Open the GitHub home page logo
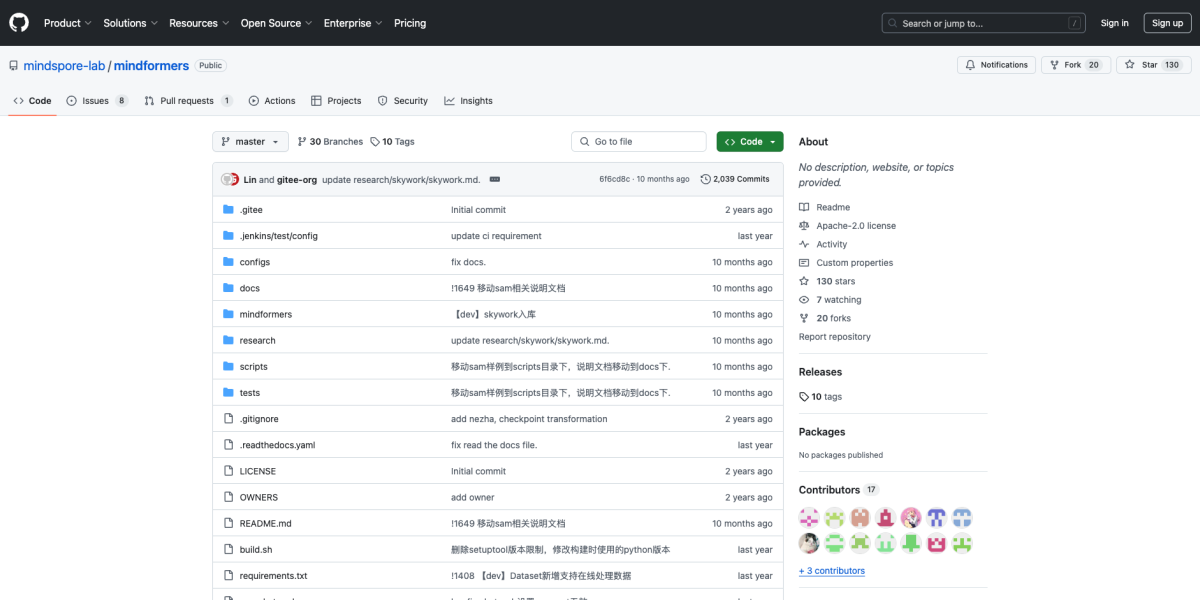Viewport: 1200px width, 600px height. pyautogui.click(x=18, y=22)
